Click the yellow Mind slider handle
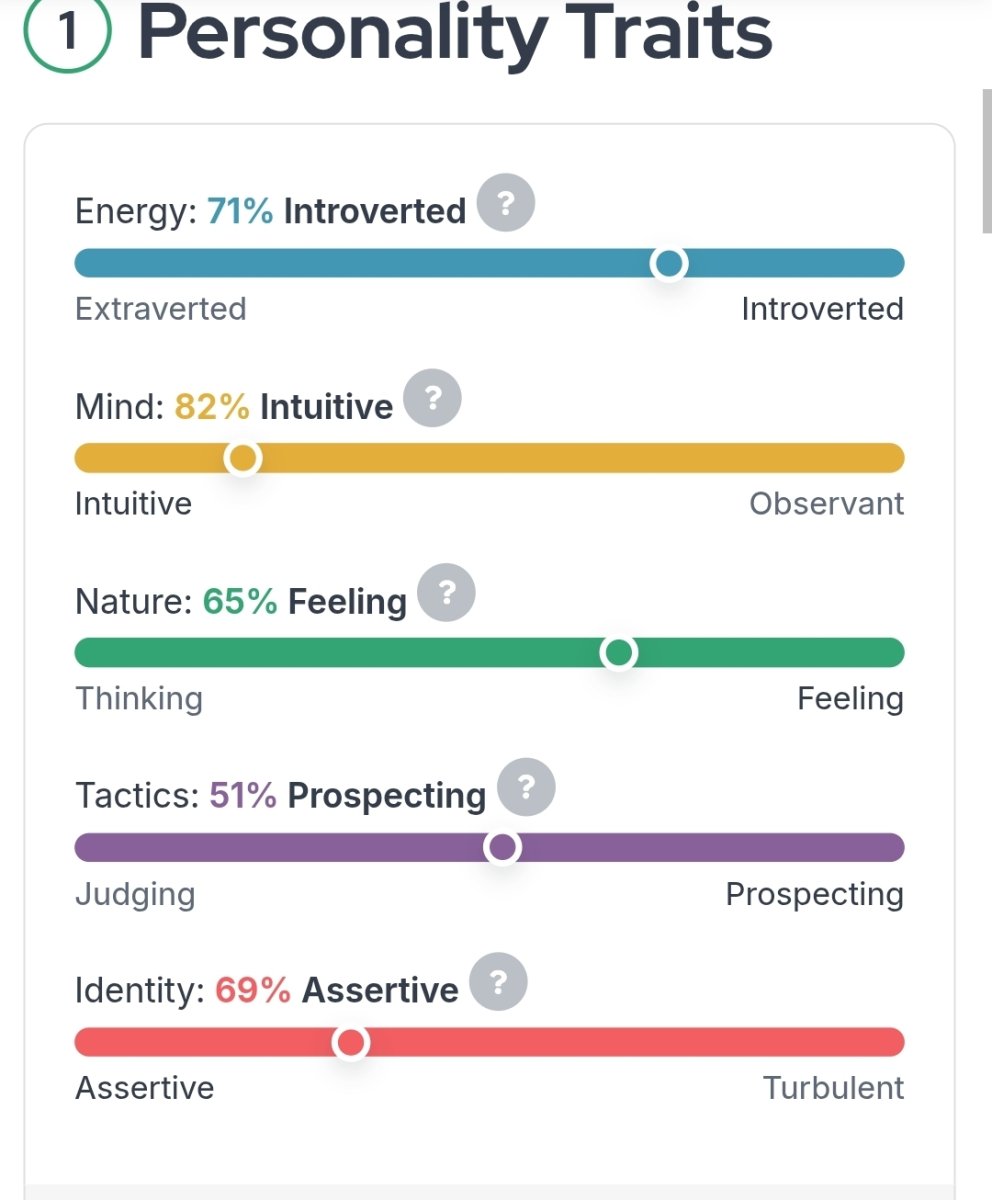 [x=243, y=458]
